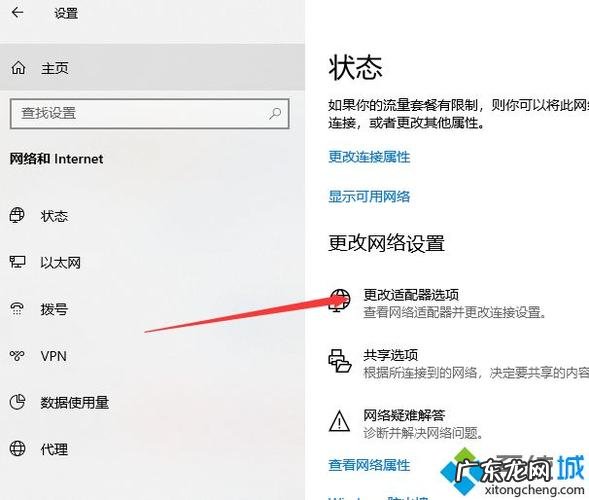Click the 查找设置 search field
This screenshot has height=500, width=589.
[150, 113]
